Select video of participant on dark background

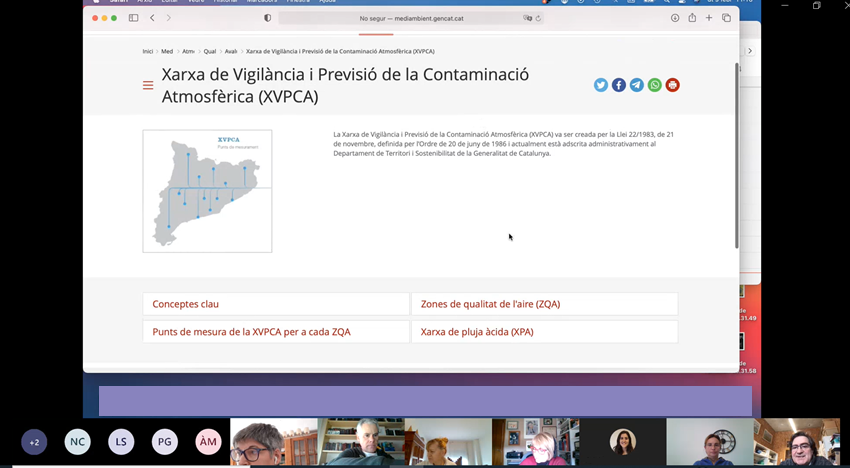point(623,442)
